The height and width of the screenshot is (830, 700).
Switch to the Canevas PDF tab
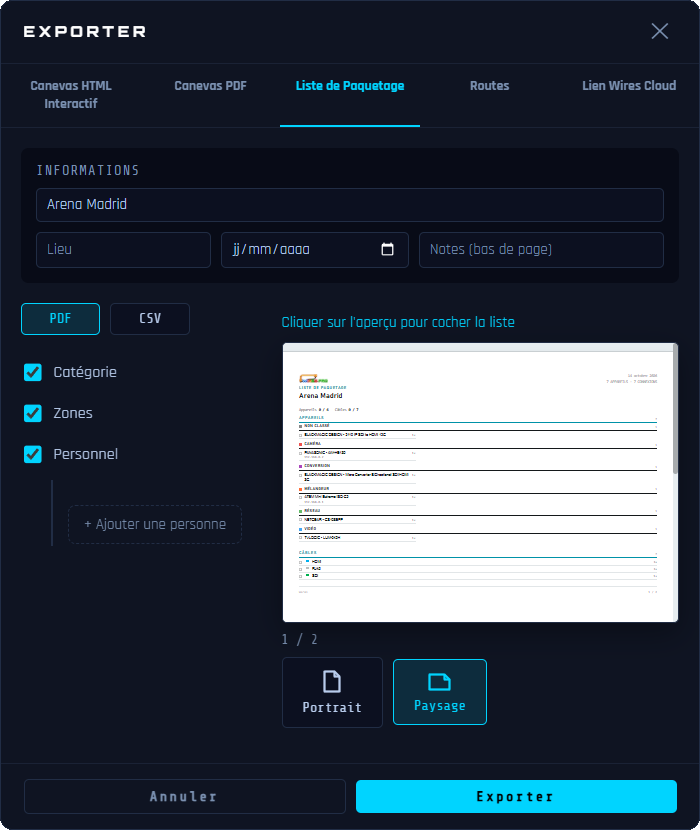(210, 86)
